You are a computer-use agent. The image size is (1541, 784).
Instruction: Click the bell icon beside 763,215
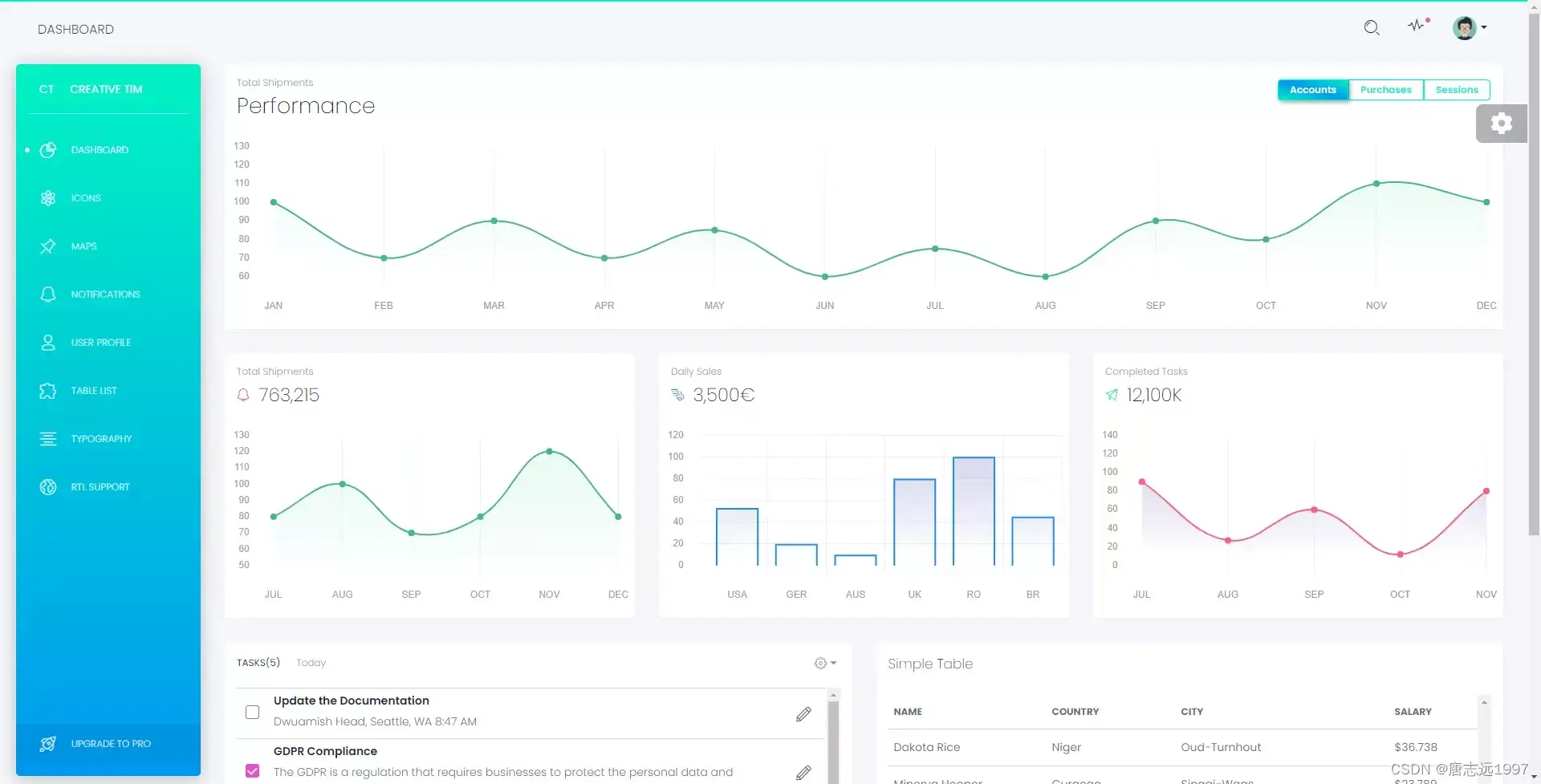click(243, 395)
